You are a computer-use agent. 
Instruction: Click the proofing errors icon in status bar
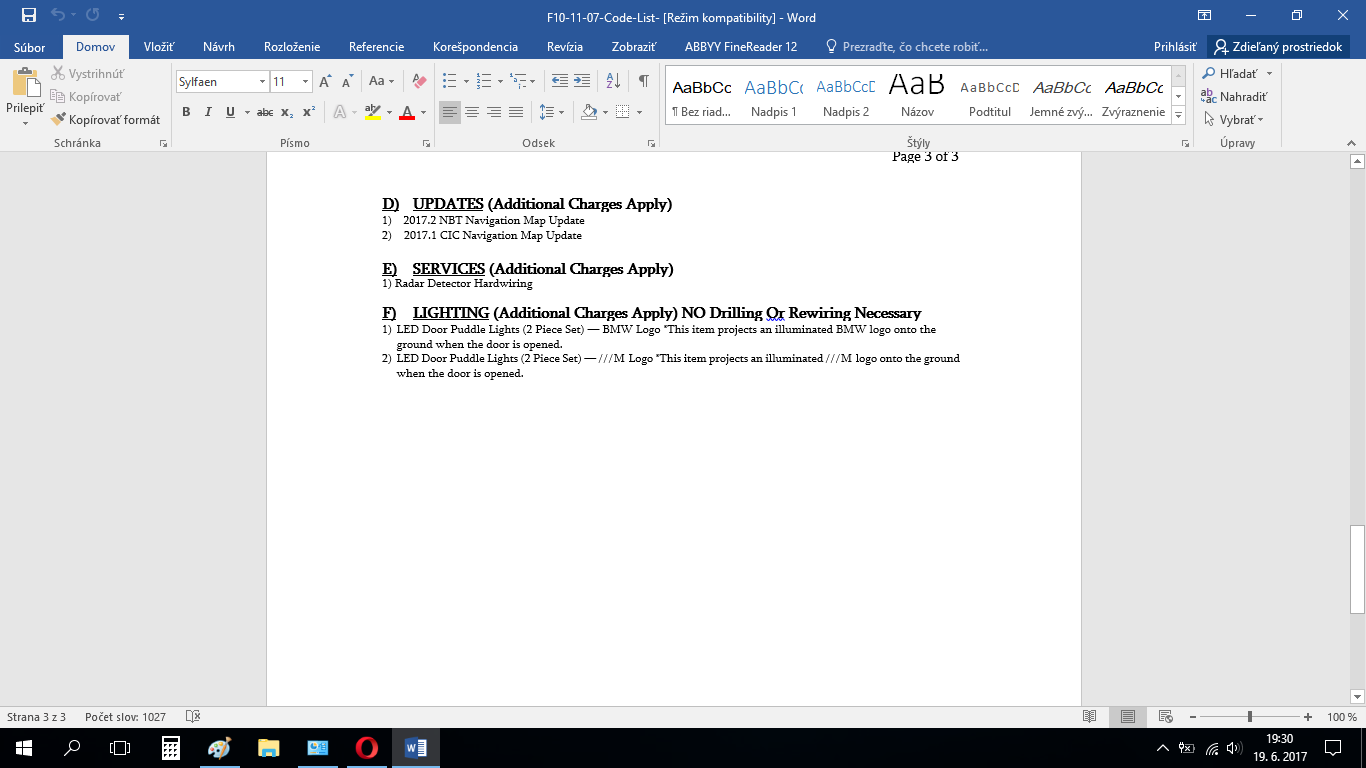click(x=193, y=717)
